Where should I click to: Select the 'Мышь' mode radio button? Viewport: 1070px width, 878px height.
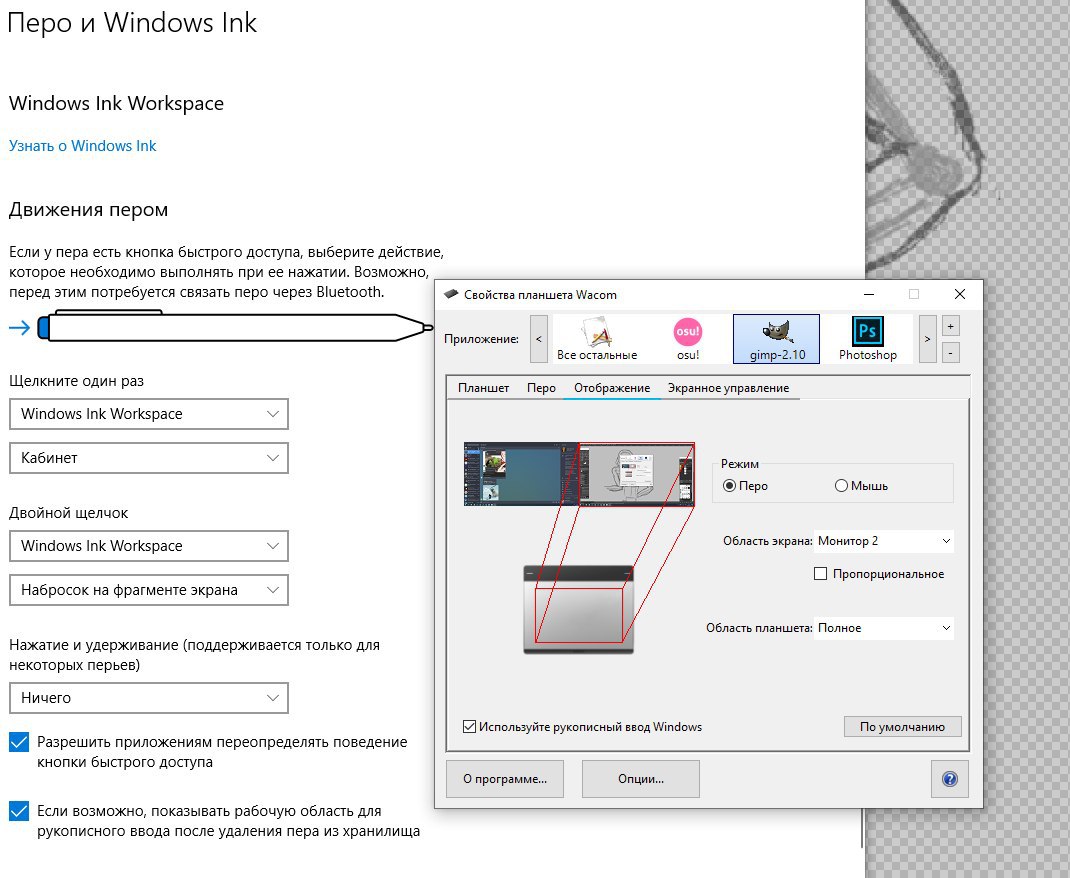(841, 486)
